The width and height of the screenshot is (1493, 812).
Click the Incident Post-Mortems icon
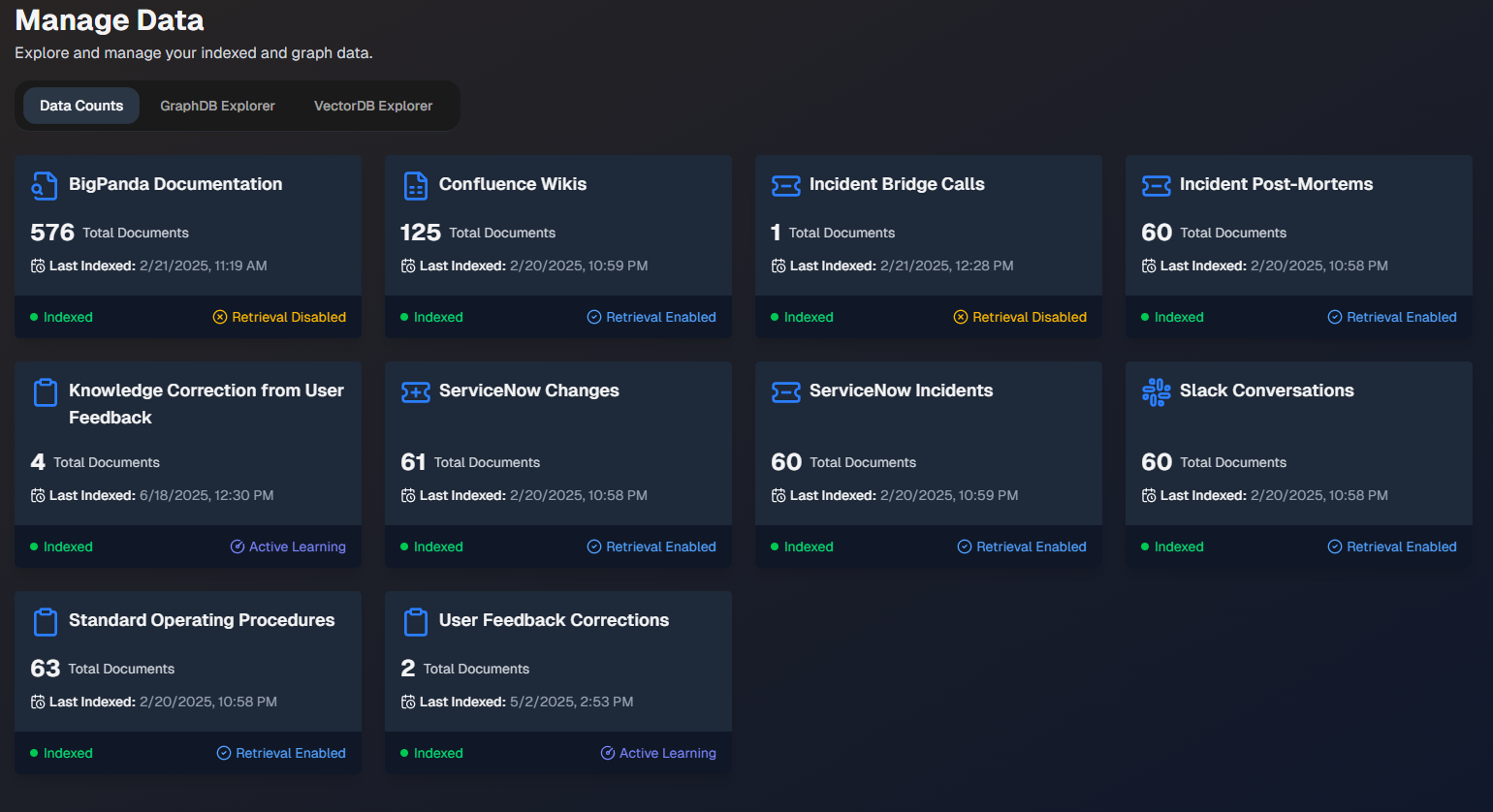(x=1156, y=185)
